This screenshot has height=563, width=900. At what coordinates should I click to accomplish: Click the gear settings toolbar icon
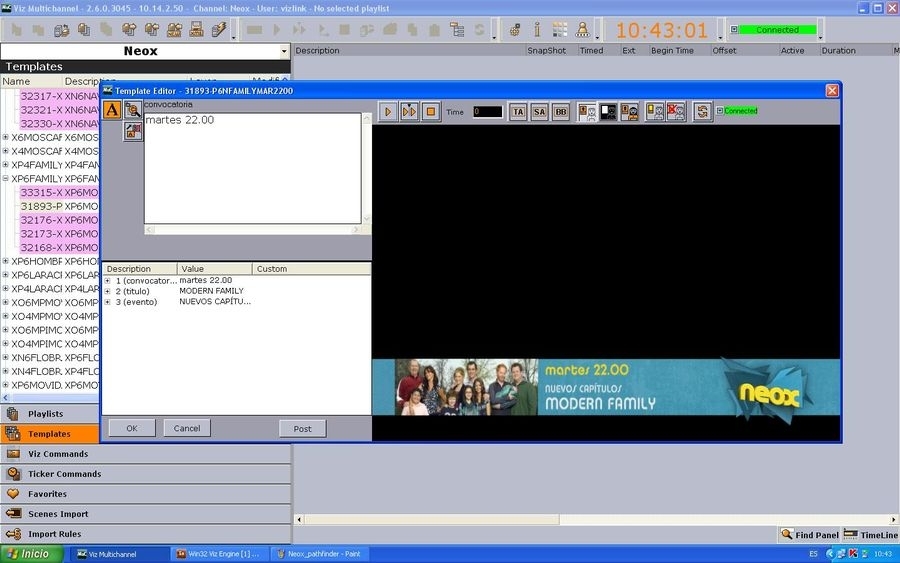pyautogui.click(x=515, y=29)
